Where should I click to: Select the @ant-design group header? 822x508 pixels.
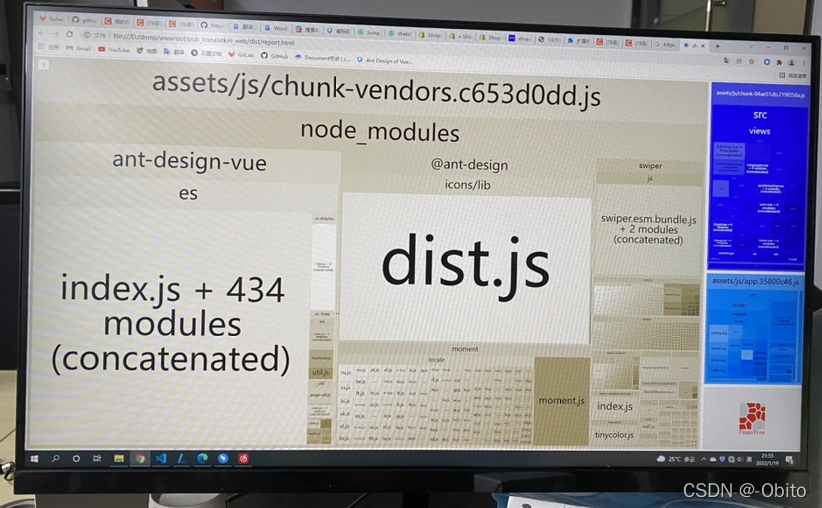(469, 165)
